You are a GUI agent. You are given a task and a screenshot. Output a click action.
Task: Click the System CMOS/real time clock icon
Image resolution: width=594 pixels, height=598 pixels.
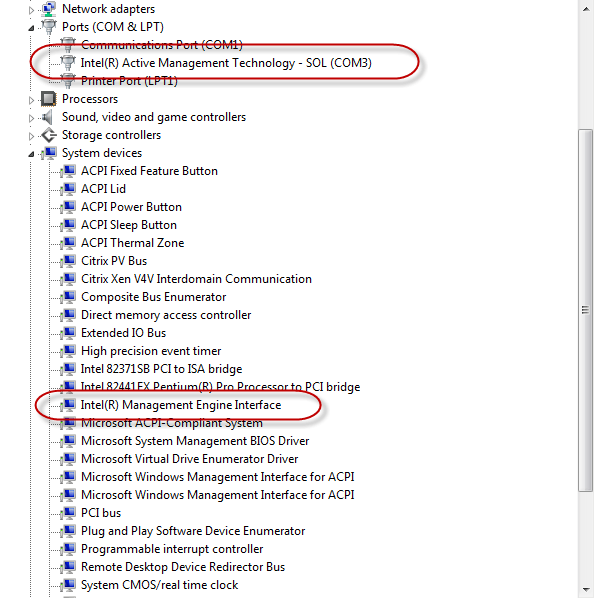[x=68, y=585]
